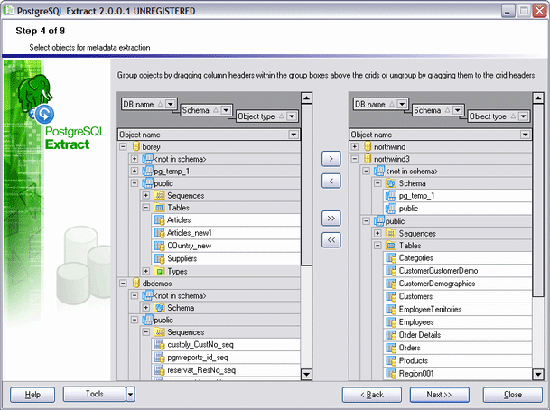This screenshot has width=550, height=410.
Task: Select the EmployeeTerritories table row
Action: (x=458, y=309)
